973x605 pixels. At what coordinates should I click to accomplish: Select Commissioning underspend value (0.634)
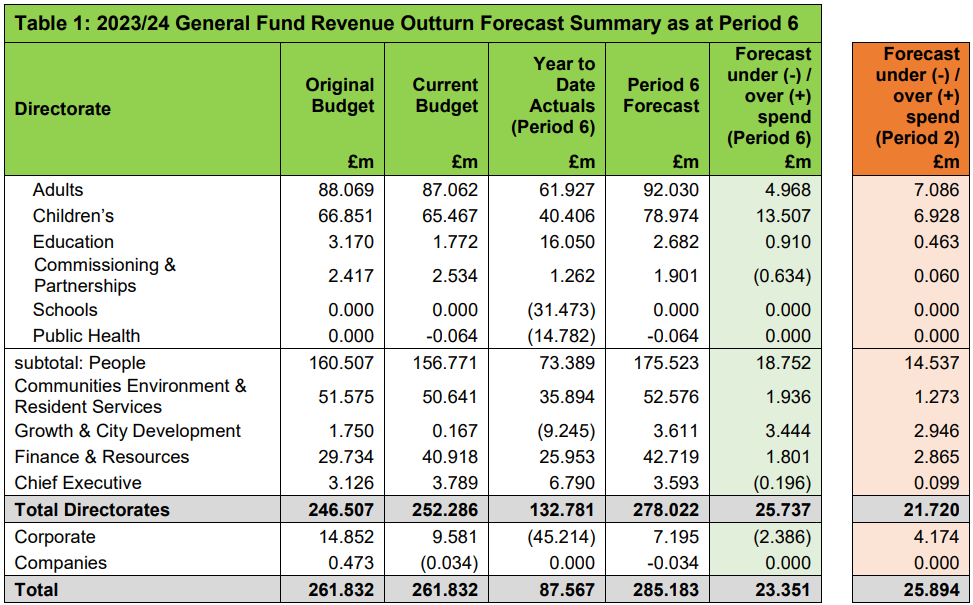[x=782, y=276]
